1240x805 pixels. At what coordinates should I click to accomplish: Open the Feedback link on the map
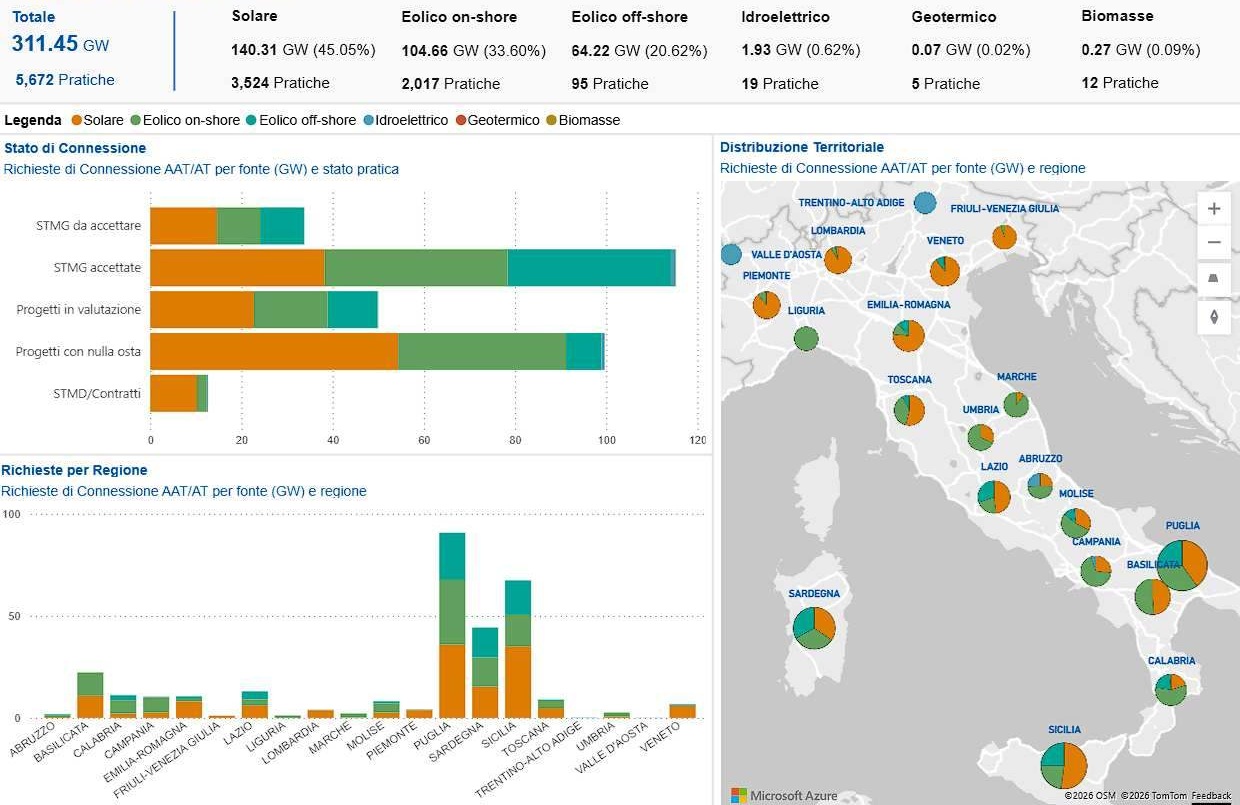pyautogui.click(x=1211, y=795)
